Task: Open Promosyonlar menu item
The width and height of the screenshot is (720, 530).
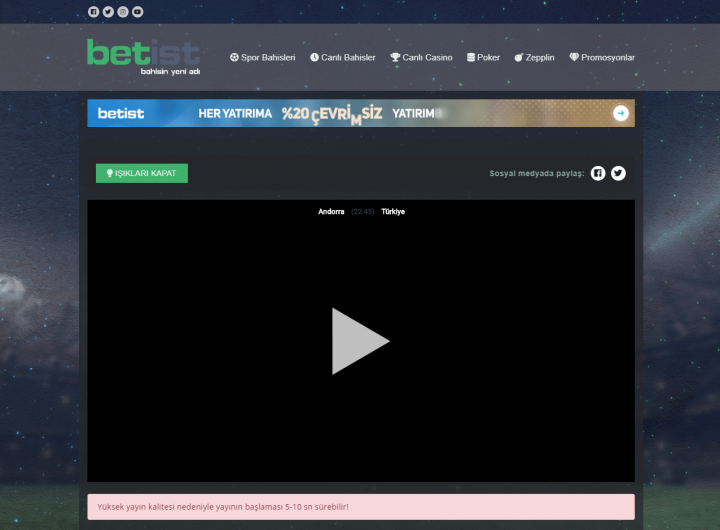Action: click(x=602, y=57)
